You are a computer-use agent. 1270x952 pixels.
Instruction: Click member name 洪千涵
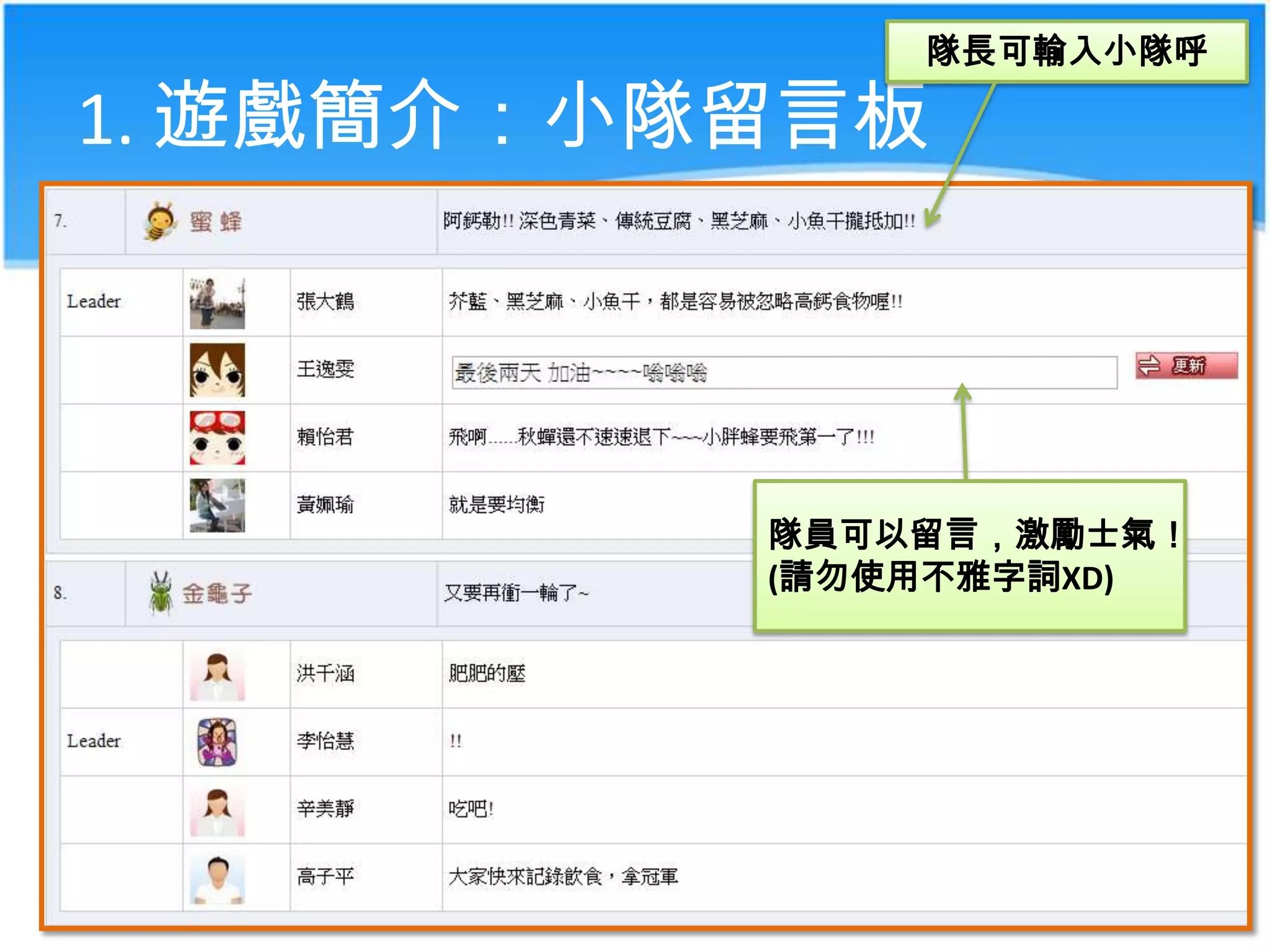coord(325,673)
